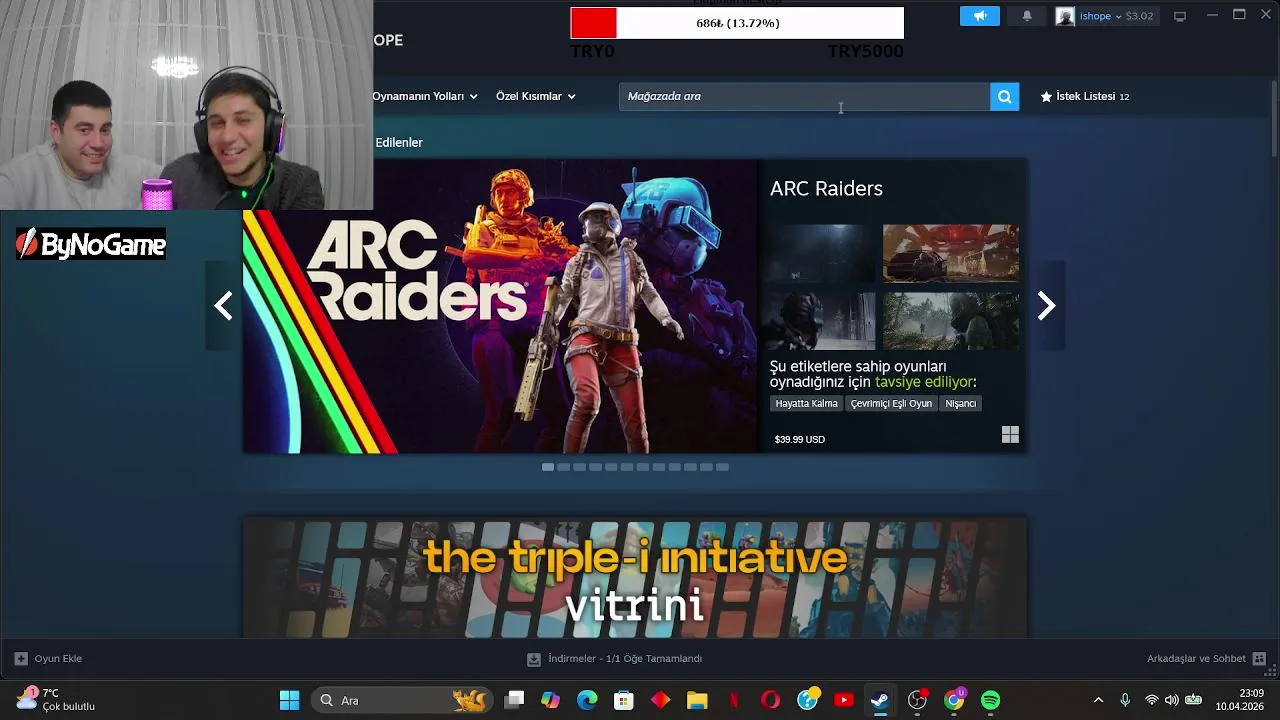The width and height of the screenshot is (1280, 720).
Task: View the forest scene screenshot thumbnail
Action: tap(951, 321)
